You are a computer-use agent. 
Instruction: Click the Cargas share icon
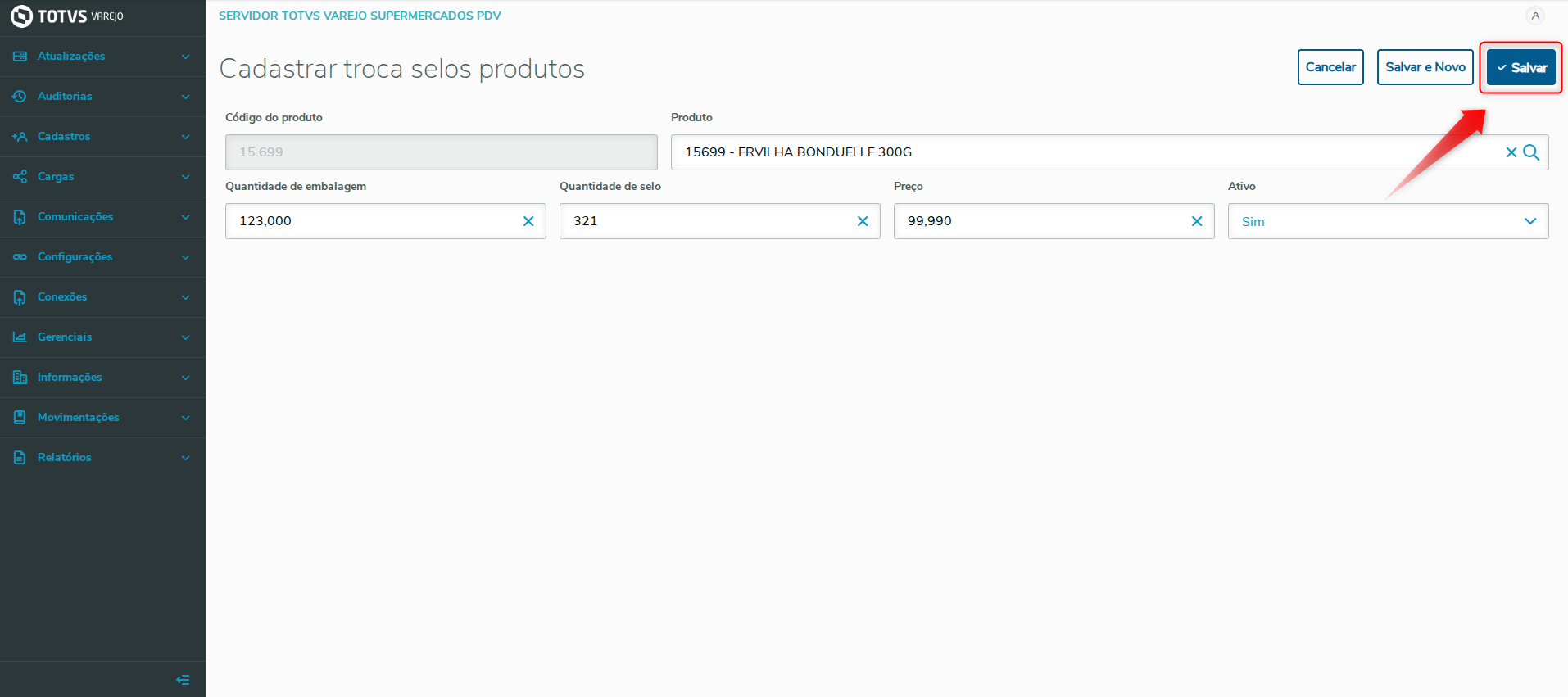(x=20, y=177)
